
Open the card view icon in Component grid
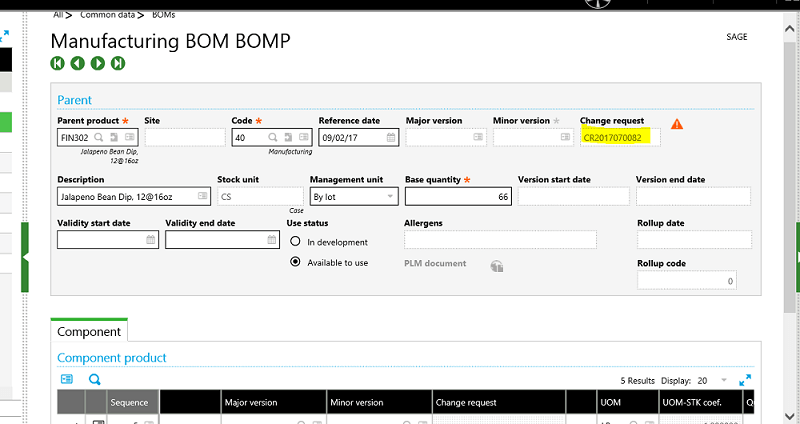click(x=67, y=380)
